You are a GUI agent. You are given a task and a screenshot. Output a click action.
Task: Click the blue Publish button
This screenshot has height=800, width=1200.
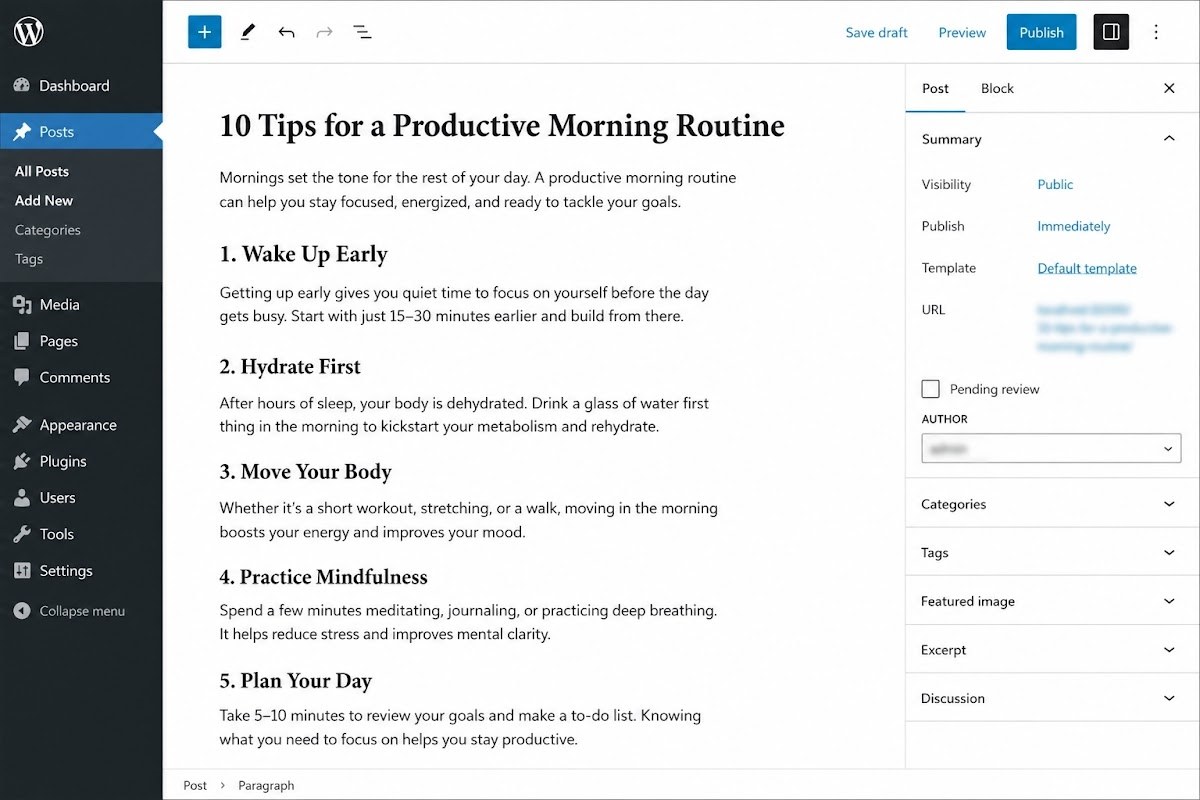tap(1041, 32)
